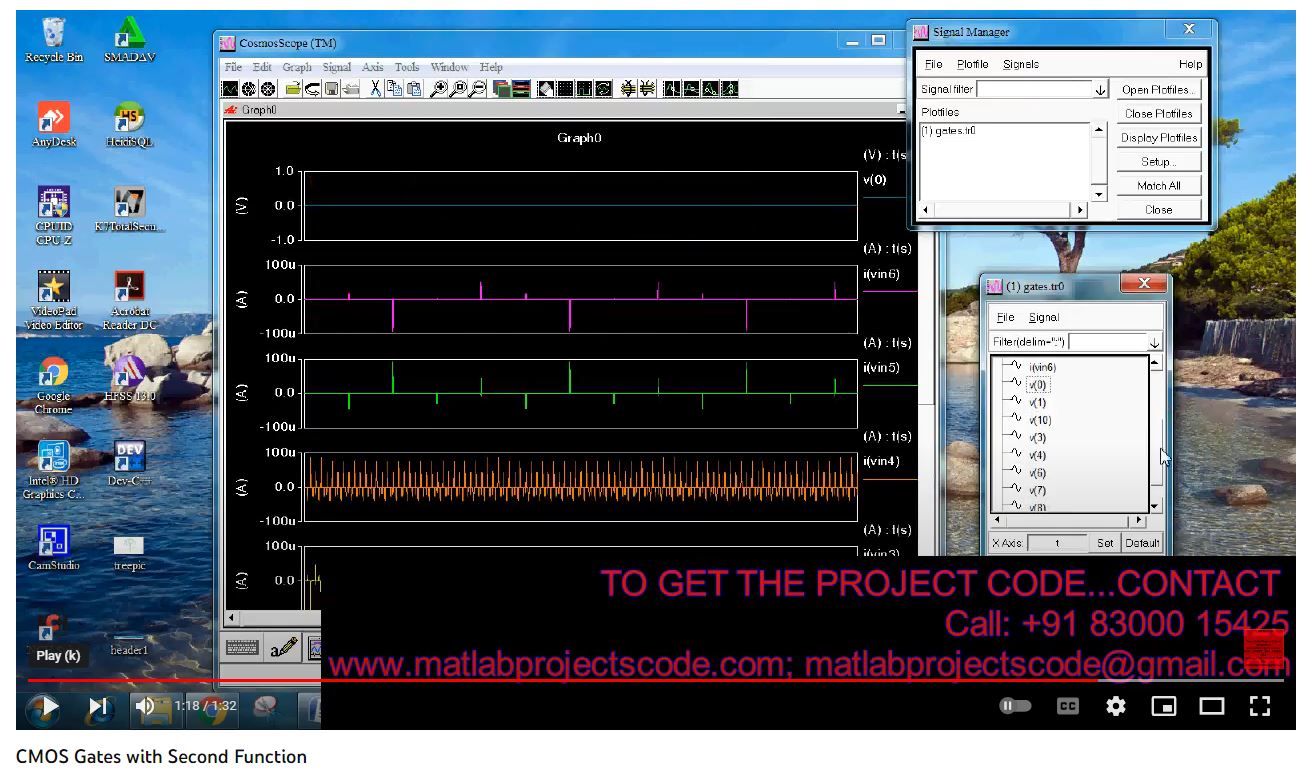
Task: Click the Zoom In magnifier icon
Action: (x=438, y=89)
